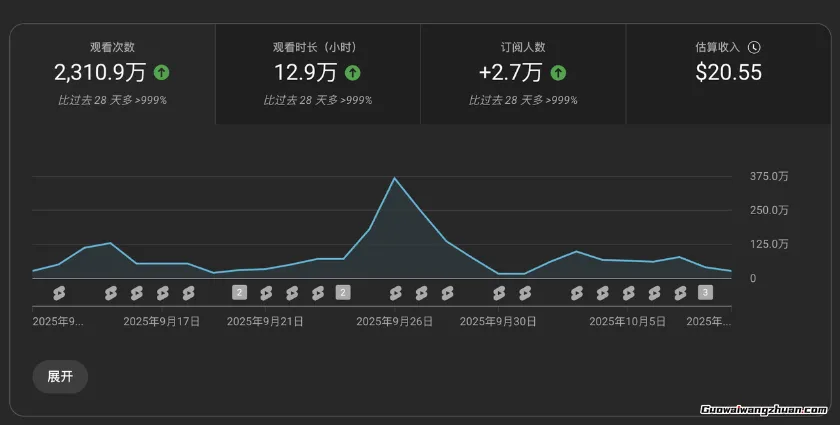Switch to the 观看次数 metric tab
Screen dimensions: 840x425
(112, 74)
